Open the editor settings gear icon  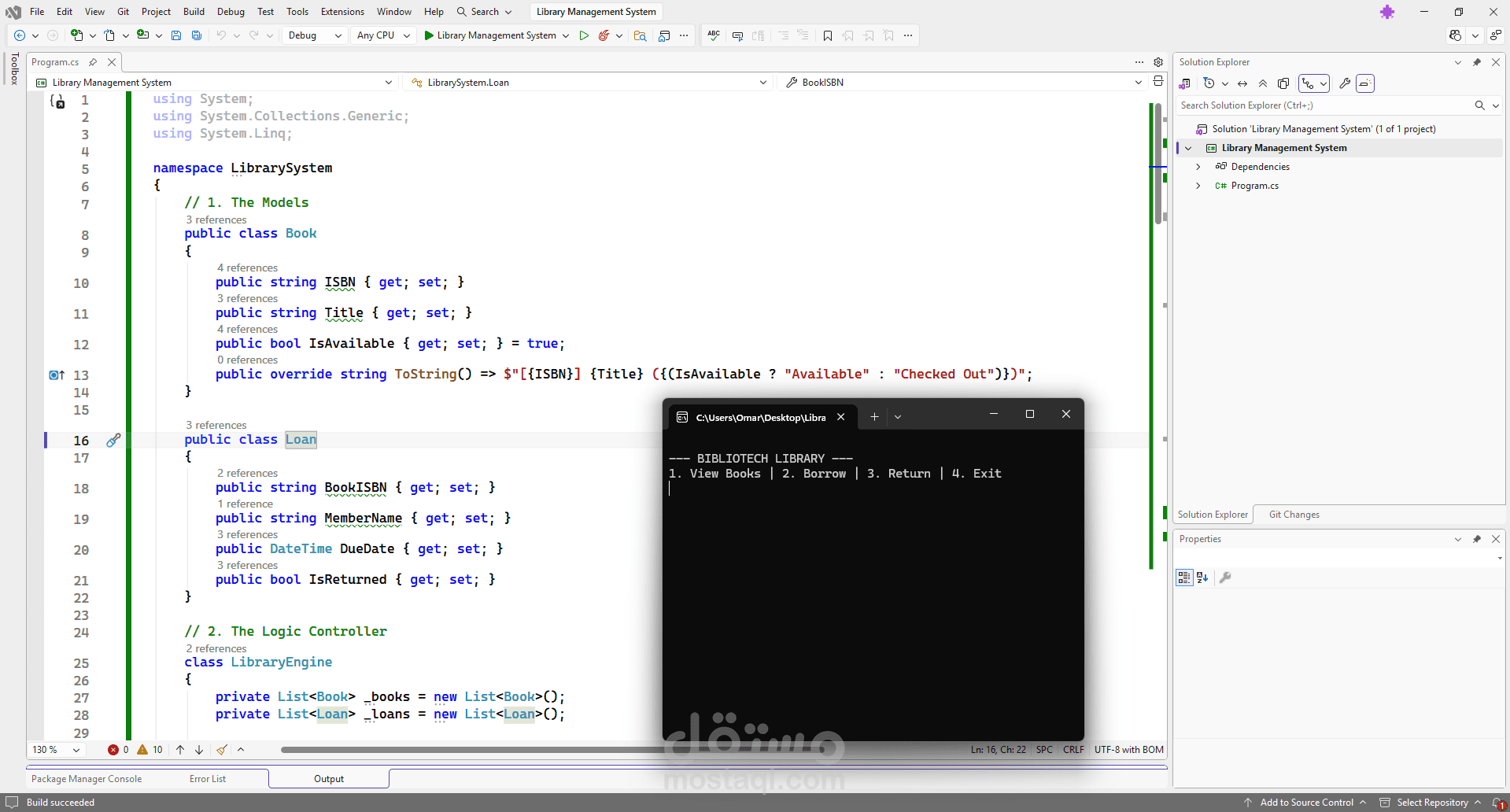[1158, 62]
